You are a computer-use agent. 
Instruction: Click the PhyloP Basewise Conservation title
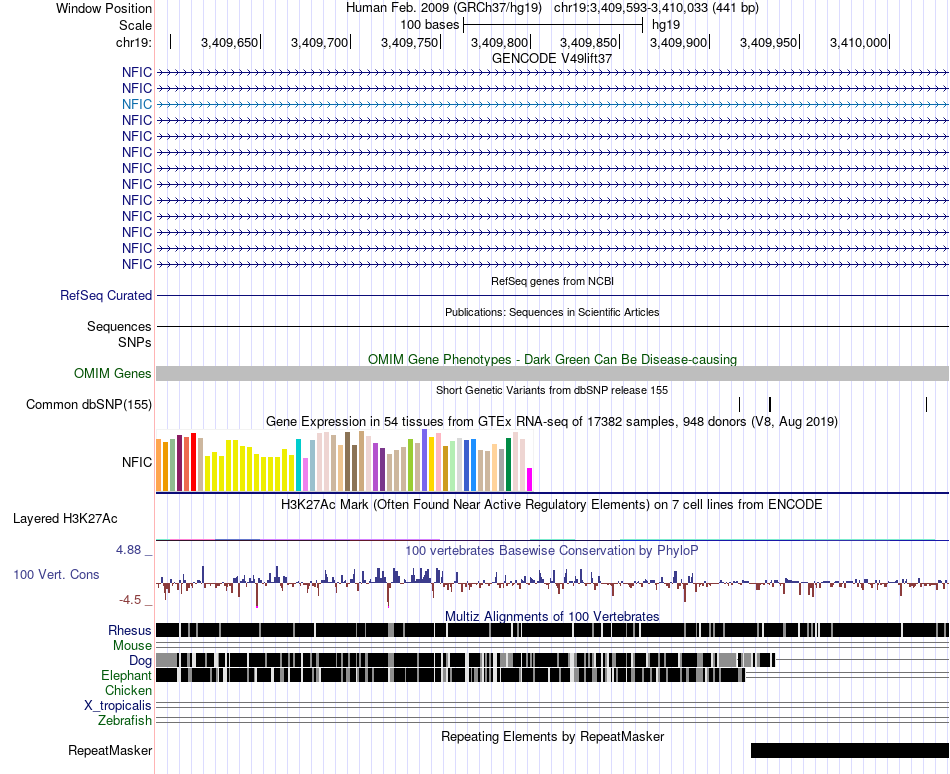pyautogui.click(x=552, y=551)
